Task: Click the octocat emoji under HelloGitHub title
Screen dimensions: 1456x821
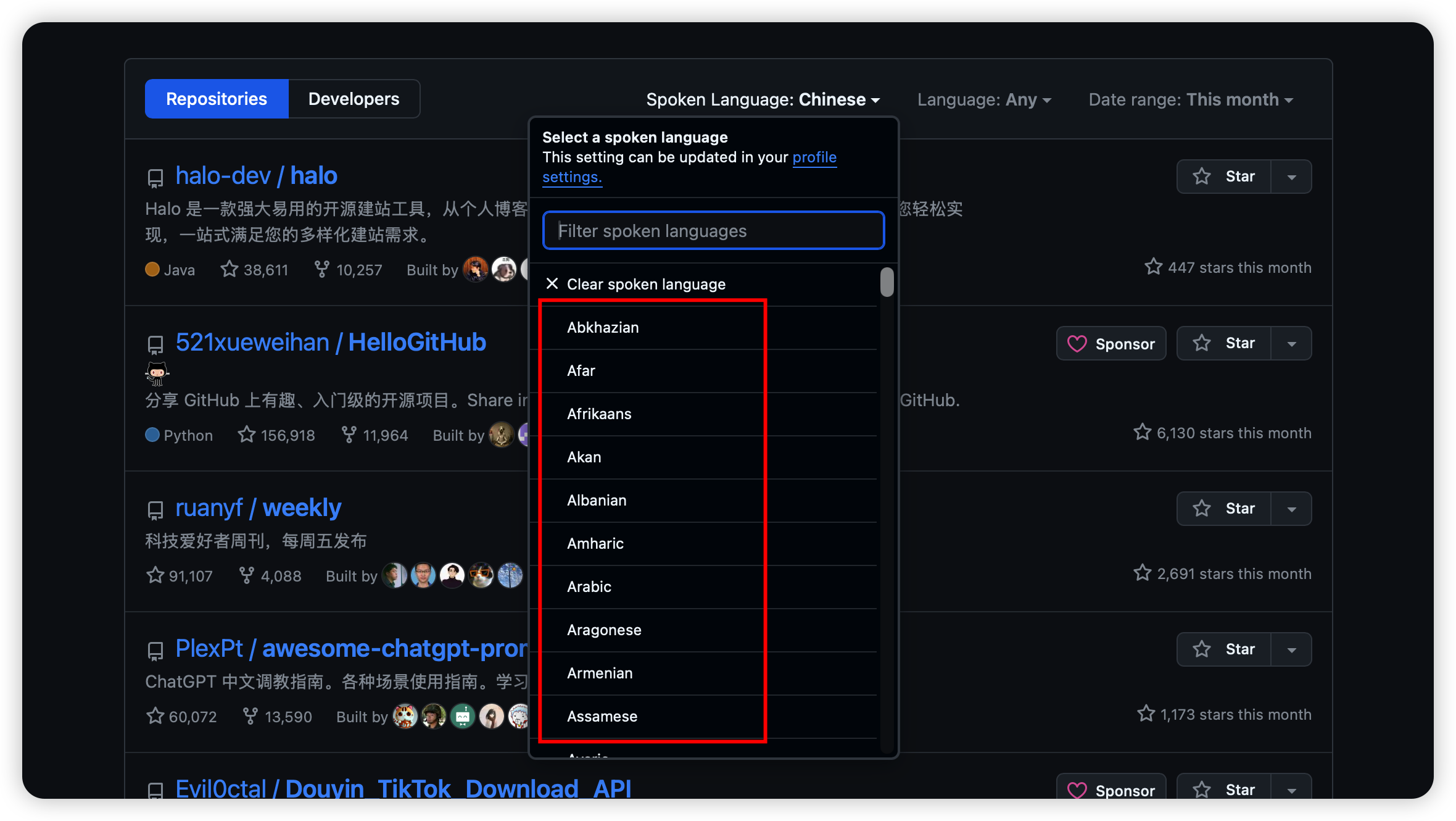Action: click(157, 373)
